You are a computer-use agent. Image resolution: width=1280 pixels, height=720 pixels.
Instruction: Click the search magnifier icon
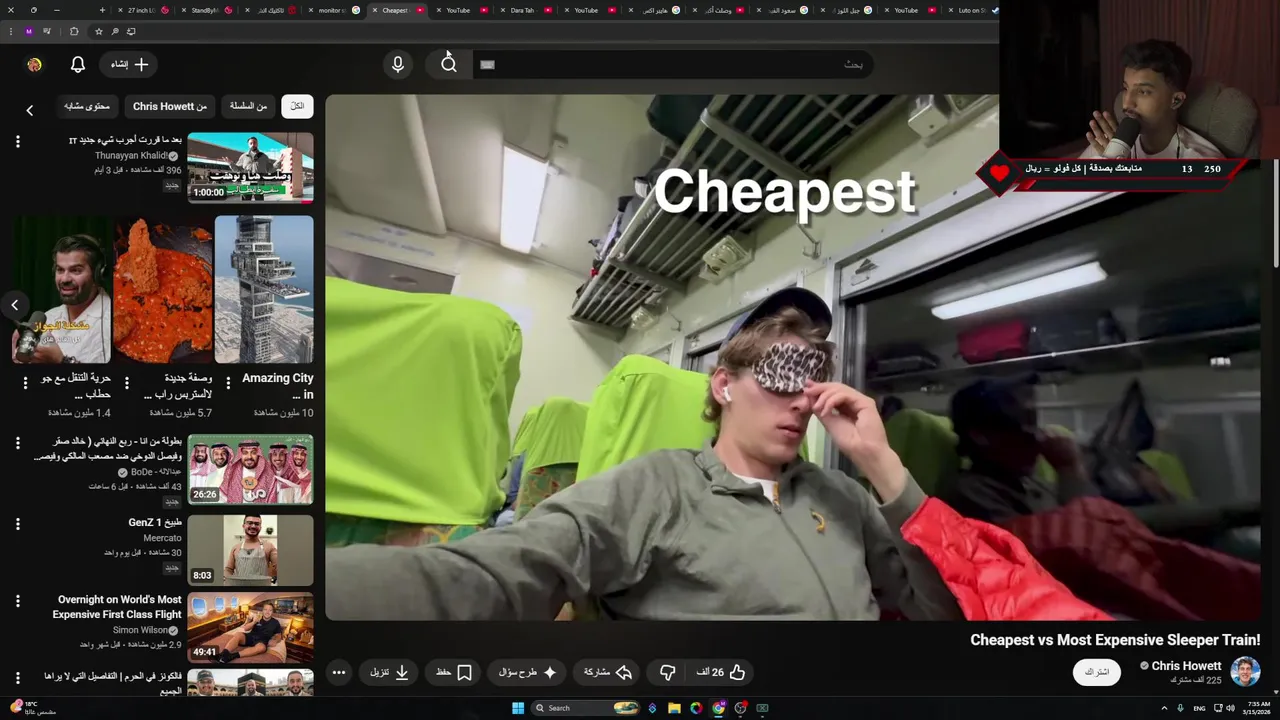[449, 64]
